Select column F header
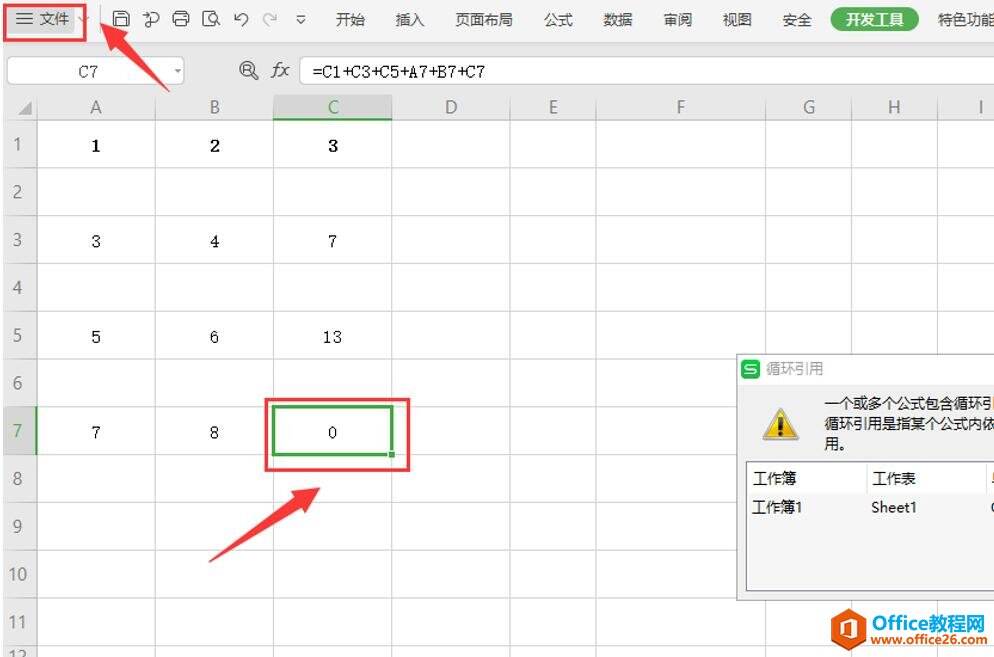 (681, 107)
